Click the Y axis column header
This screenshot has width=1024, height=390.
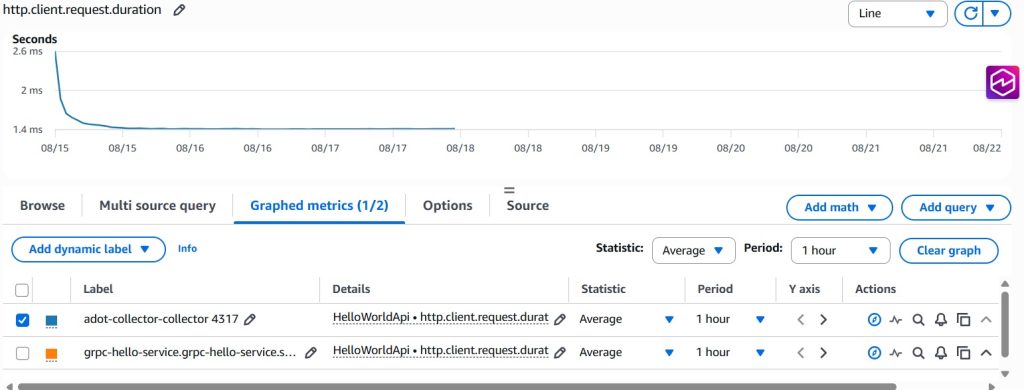coord(804,289)
